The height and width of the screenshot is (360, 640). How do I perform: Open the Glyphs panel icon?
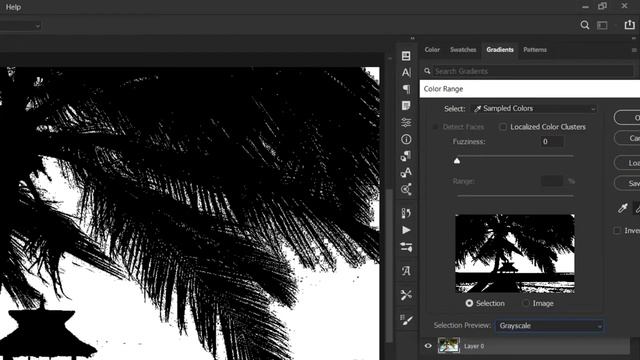[x=406, y=271]
